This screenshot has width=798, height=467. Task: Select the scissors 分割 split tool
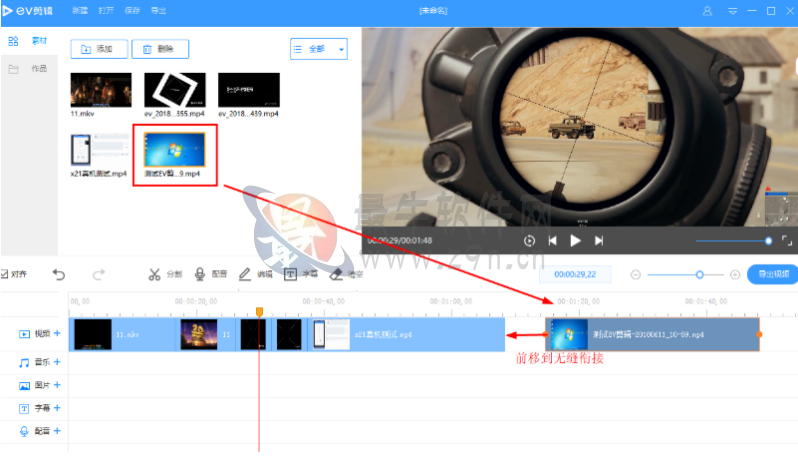coord(165,275)
